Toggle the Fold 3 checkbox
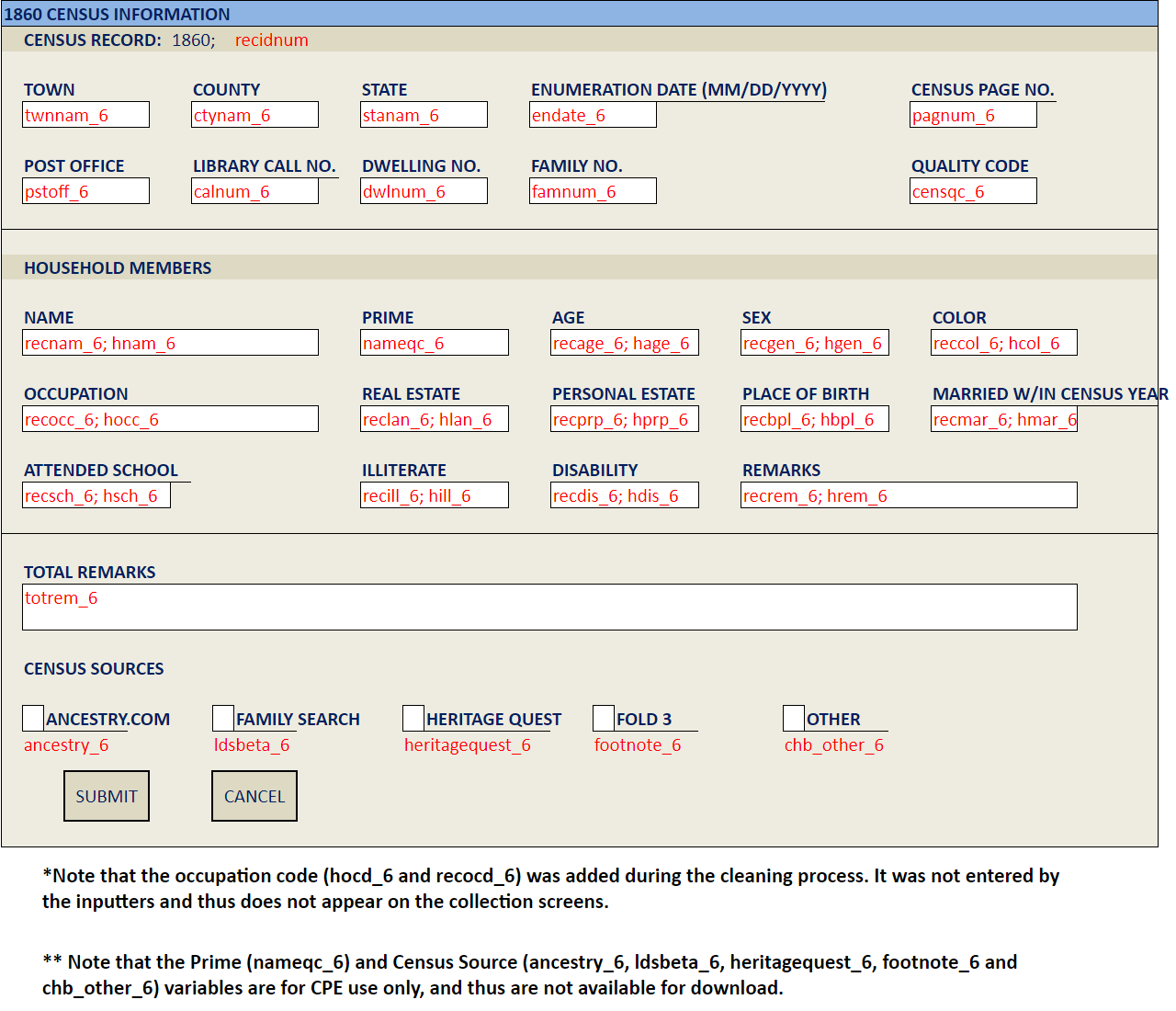 point(604,718)
